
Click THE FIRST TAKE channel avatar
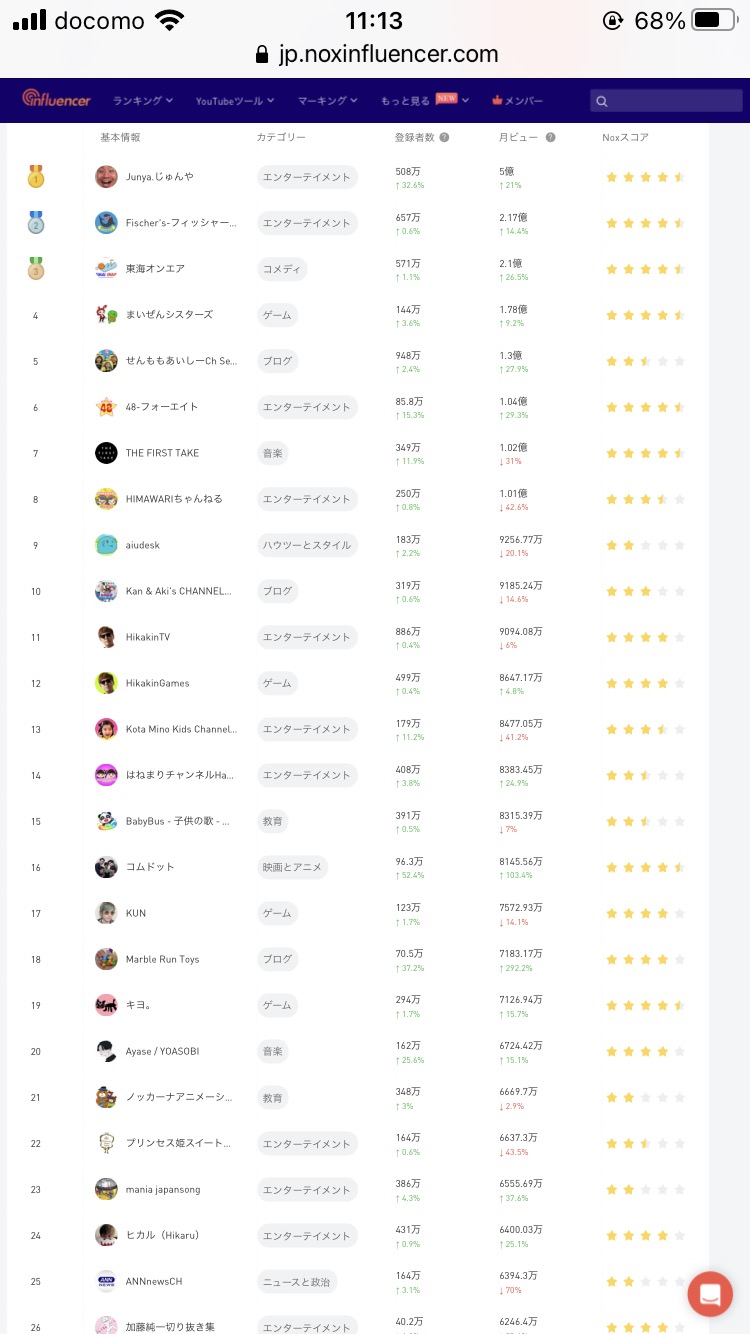106,453
